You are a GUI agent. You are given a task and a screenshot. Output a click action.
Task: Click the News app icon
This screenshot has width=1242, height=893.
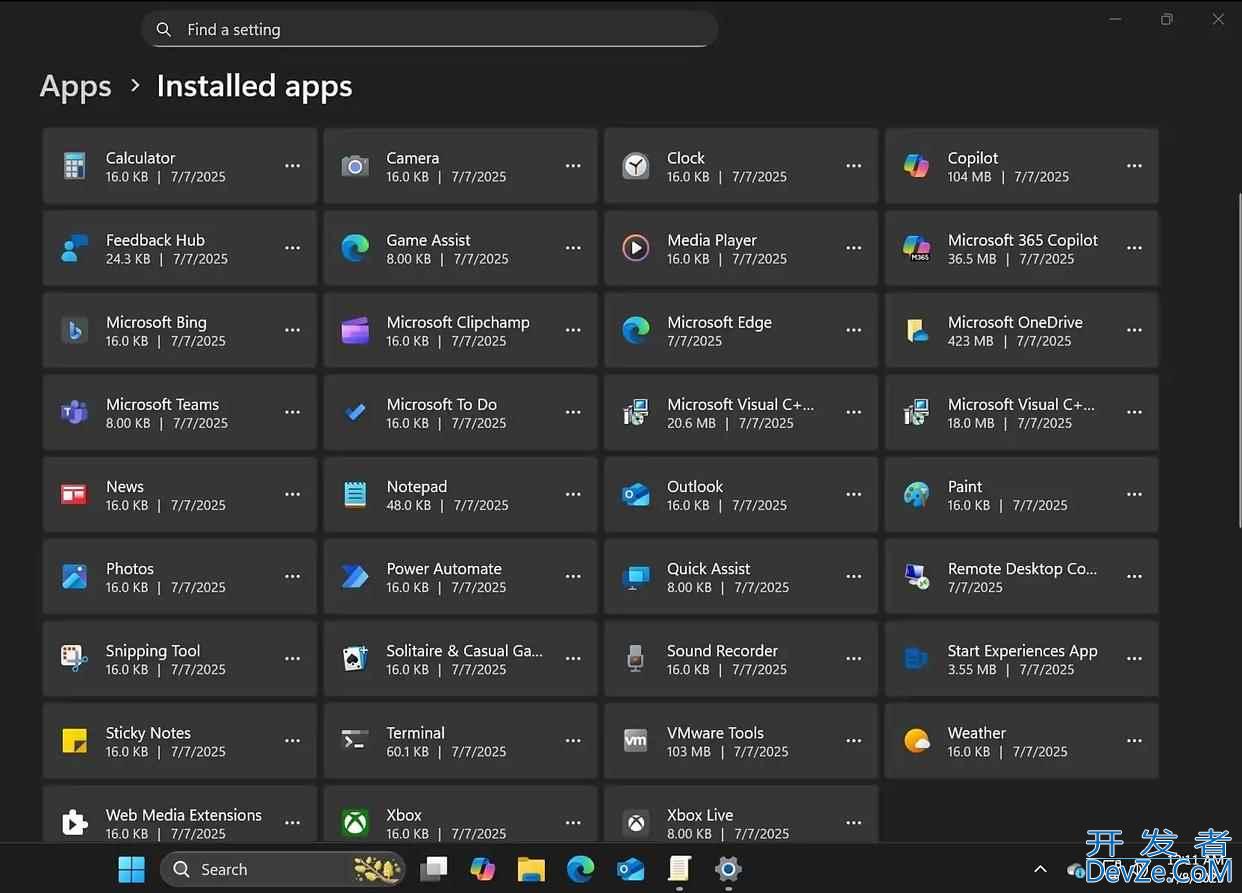click(x=74, y=494)
